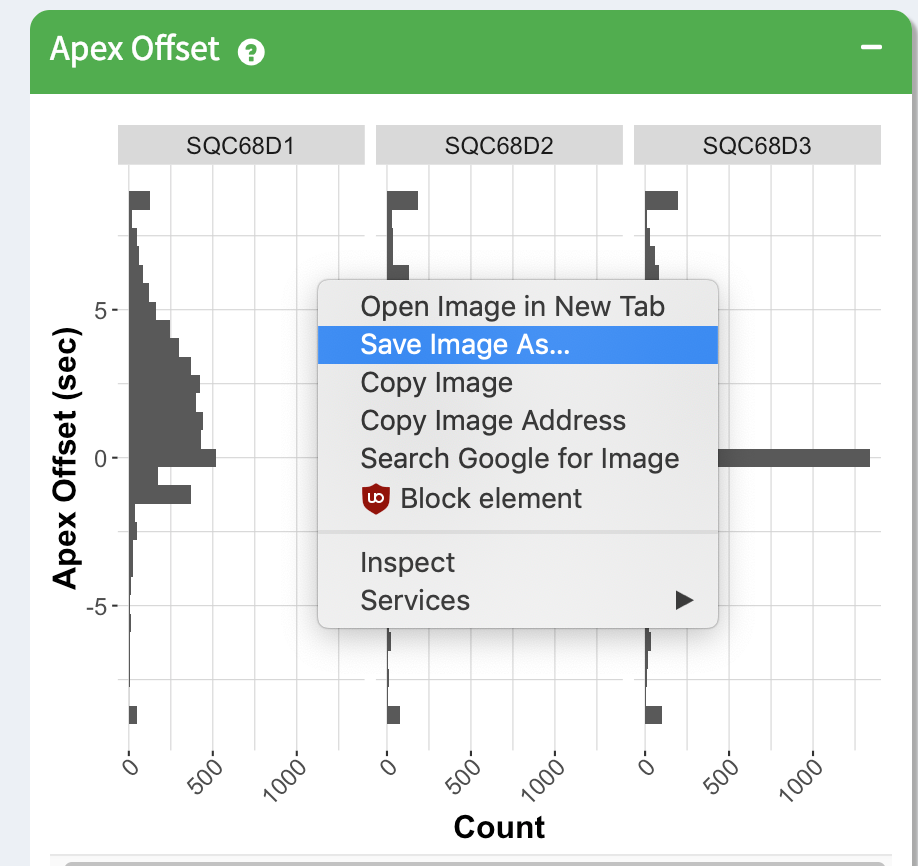Click the SQC68D2 facet header

pyautogui.click(x=499, y=145)
